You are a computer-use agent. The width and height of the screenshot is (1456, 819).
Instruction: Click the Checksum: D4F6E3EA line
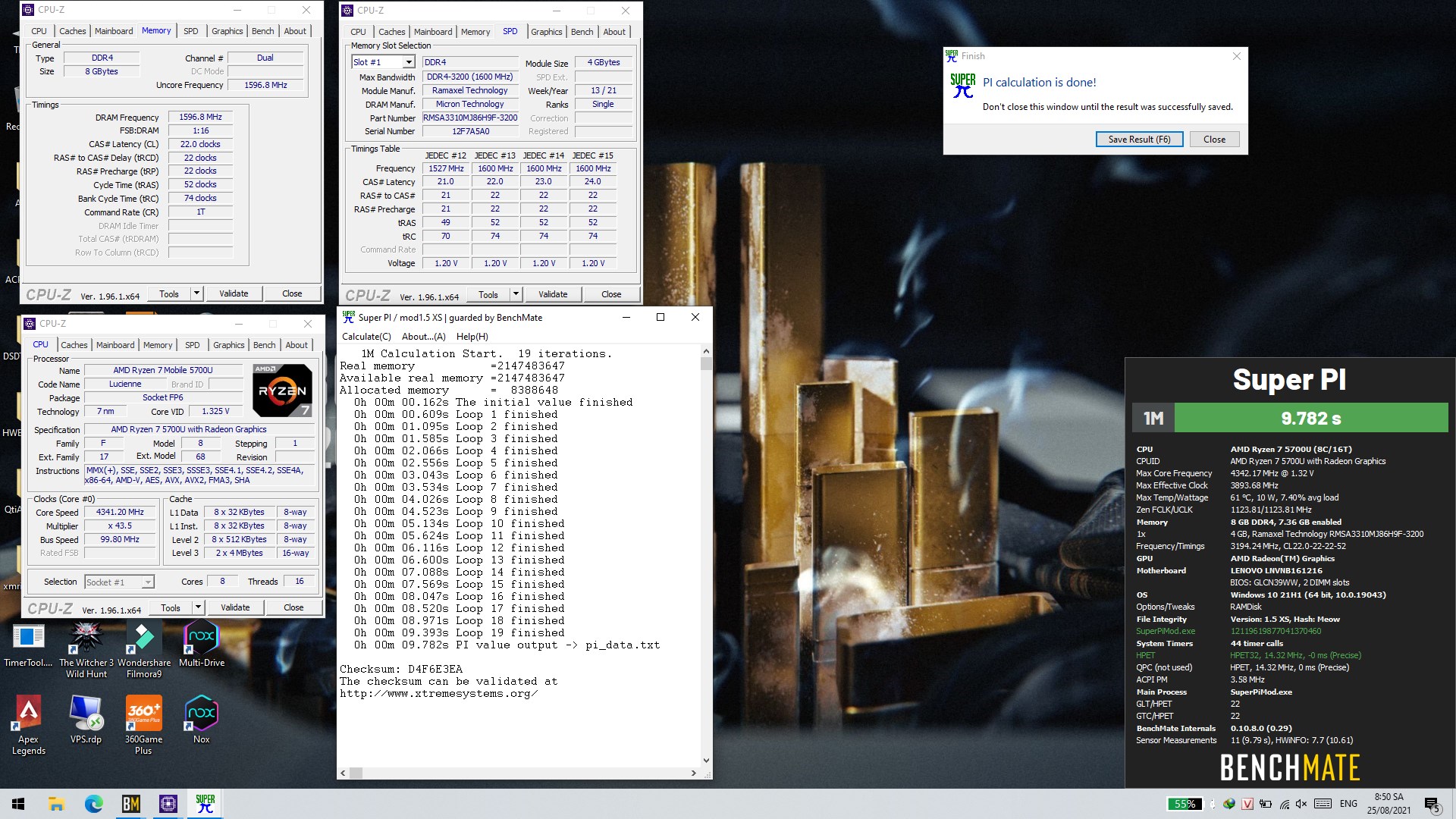click(x=400, y=669)
